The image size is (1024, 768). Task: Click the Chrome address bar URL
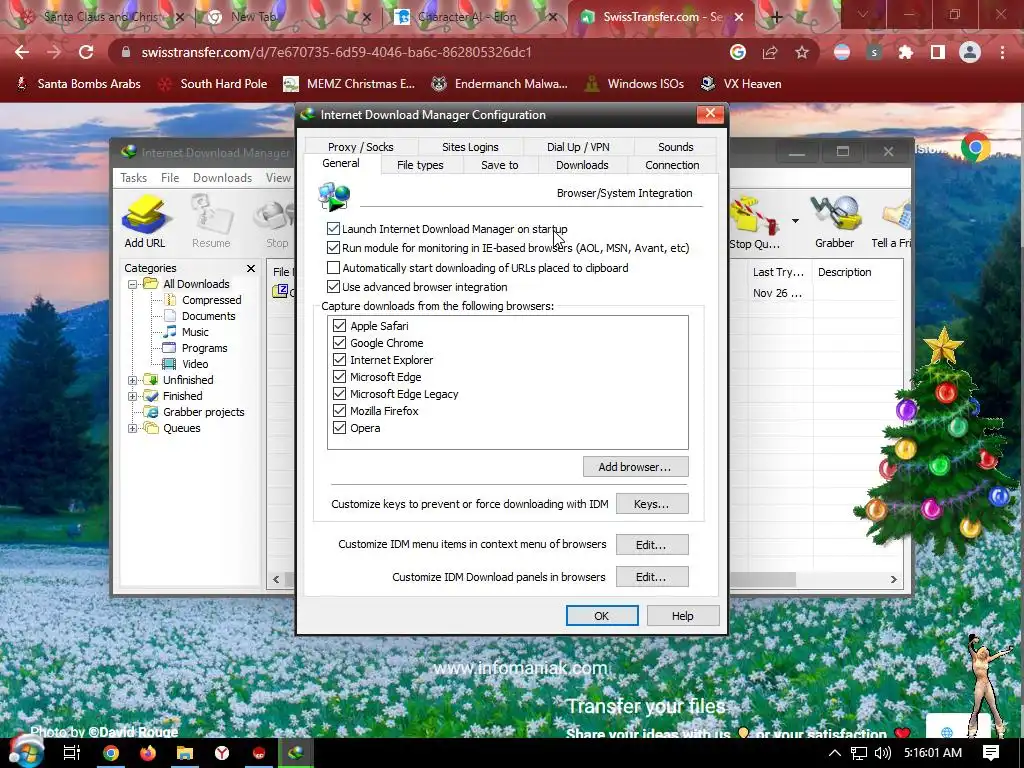pyautogui.click(x=336, y=52)
